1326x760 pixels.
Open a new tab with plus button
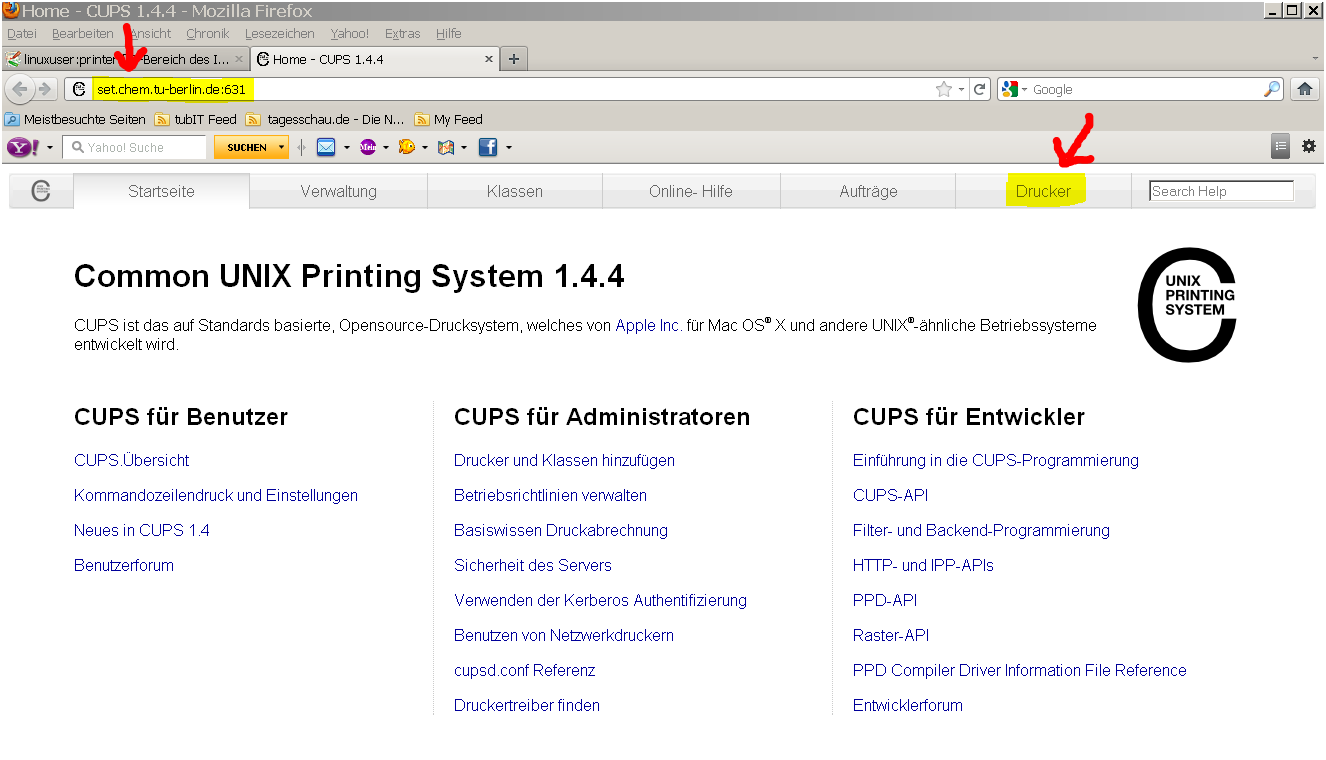click(x=514, y=59)
